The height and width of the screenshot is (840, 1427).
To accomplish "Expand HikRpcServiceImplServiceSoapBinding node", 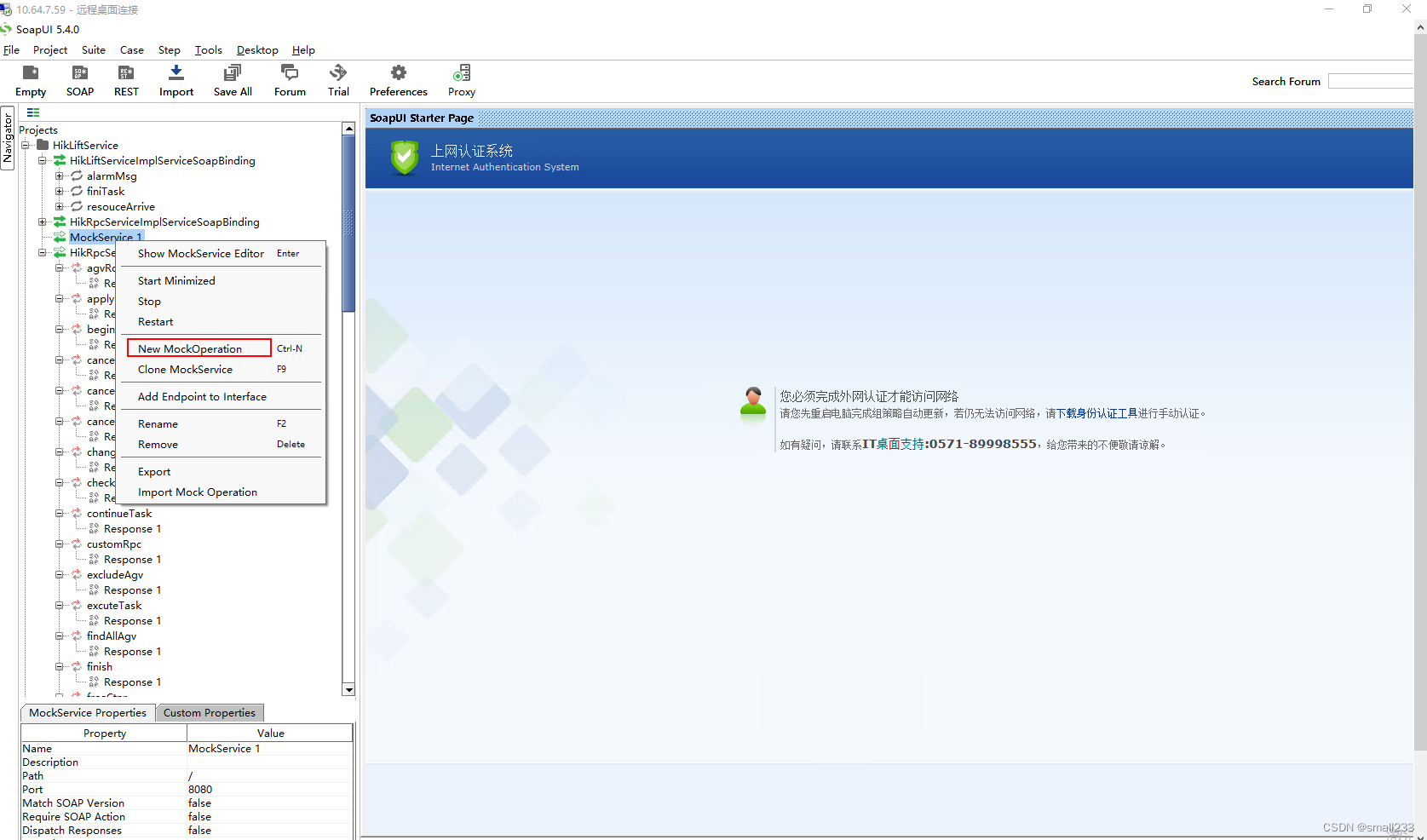I will pos(43,222).
